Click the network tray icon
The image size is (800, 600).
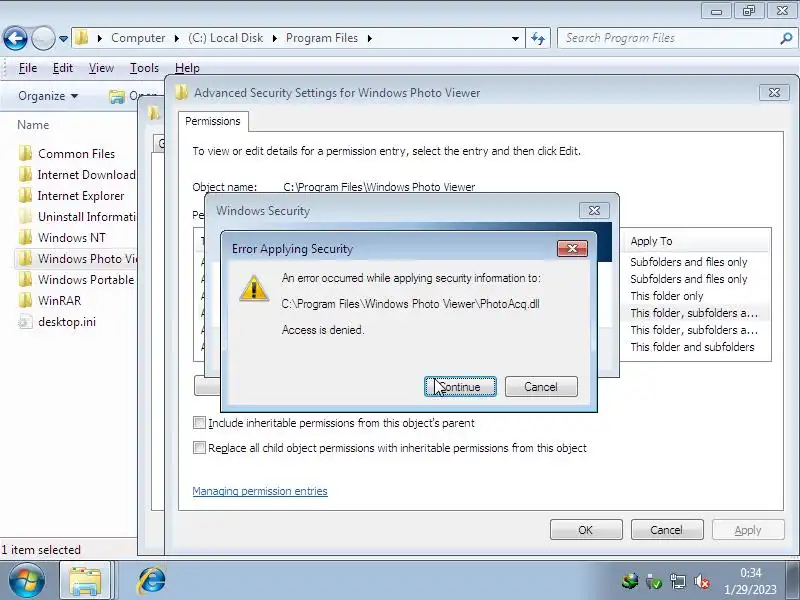click(x=678, y=581)
